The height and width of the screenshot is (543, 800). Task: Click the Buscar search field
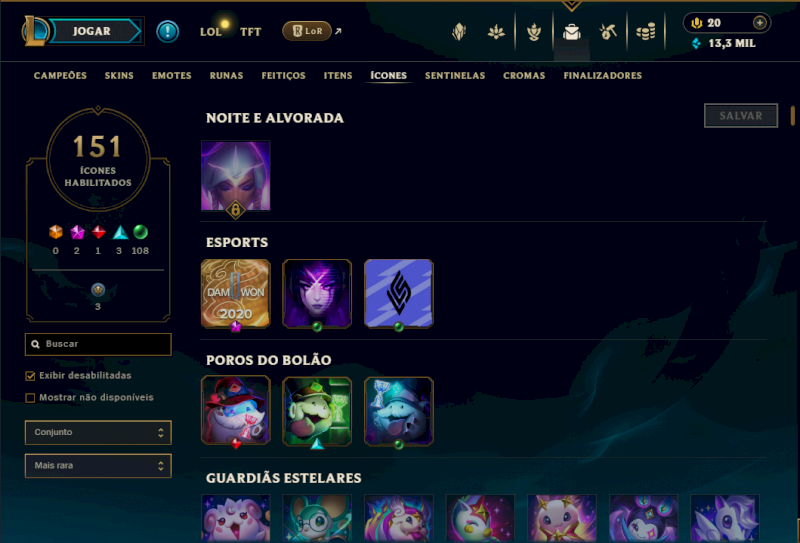pos(98,344)
